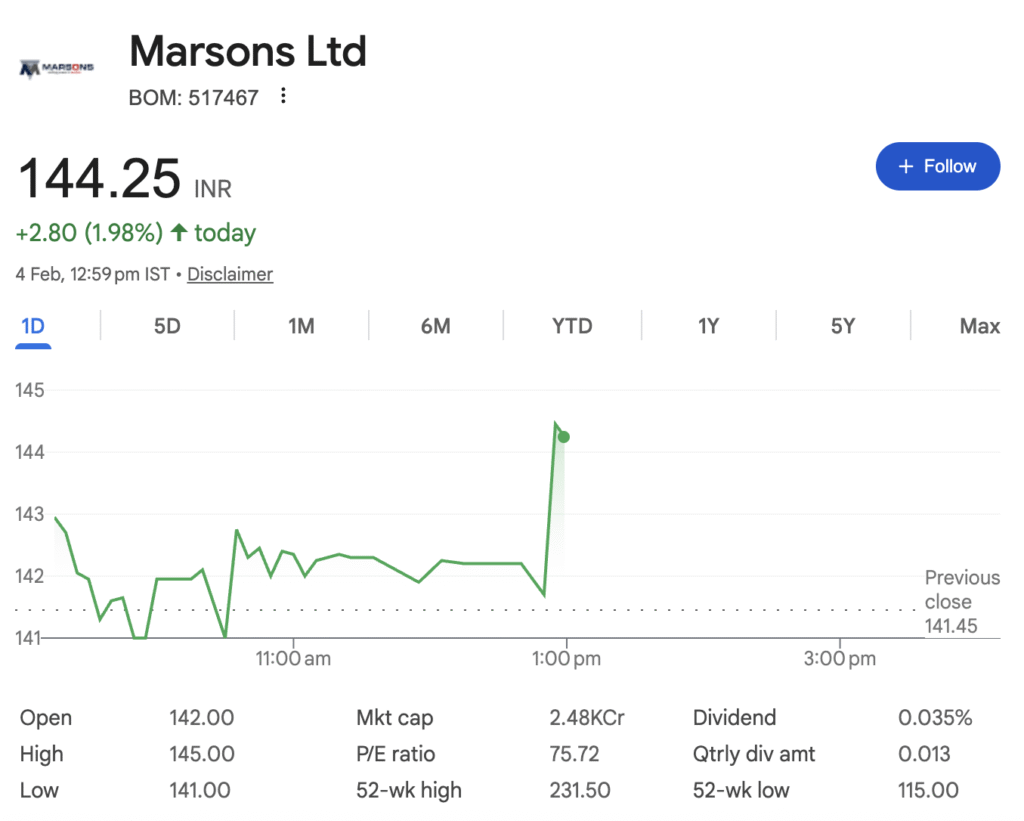The height and width of the screenshot is (821, 1024).
Task: Click the Dividend yield value 0.035%
Action: [935, 718]
